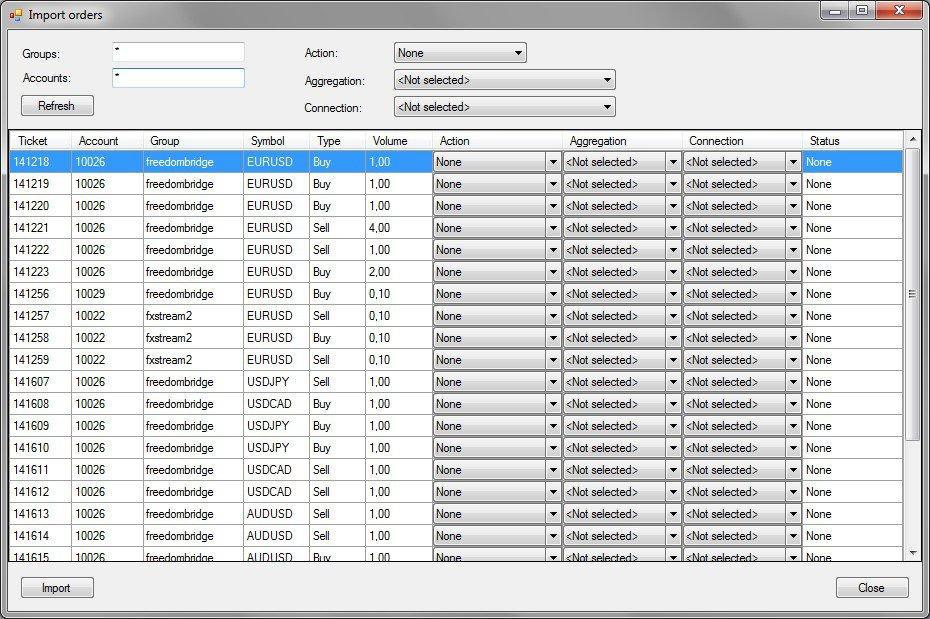Viewport: 930px width, 619px height.
Task: Click the Status column header
Action: pos(825,141)
